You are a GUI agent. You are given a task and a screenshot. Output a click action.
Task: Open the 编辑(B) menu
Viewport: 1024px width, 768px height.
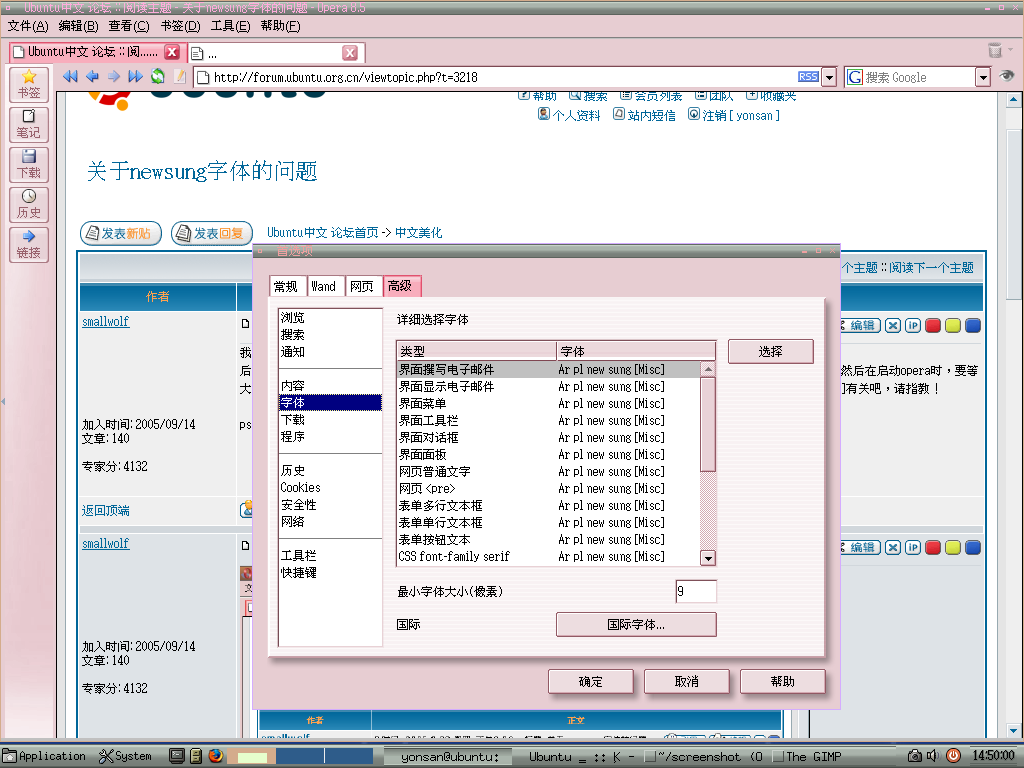(x=78, y=26)
